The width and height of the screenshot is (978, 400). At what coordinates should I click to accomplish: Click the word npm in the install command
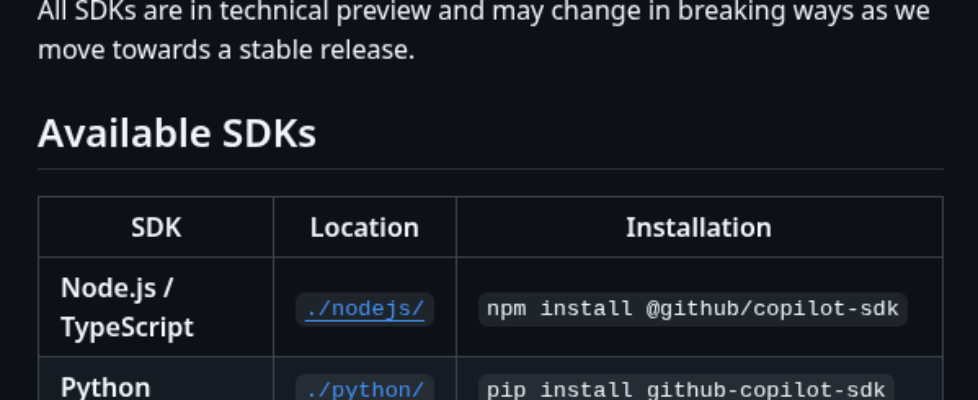507,309
